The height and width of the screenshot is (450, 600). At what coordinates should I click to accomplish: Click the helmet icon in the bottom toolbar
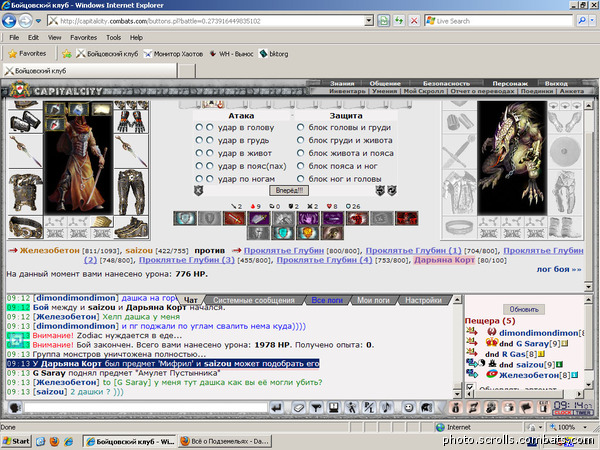[427, 408]
